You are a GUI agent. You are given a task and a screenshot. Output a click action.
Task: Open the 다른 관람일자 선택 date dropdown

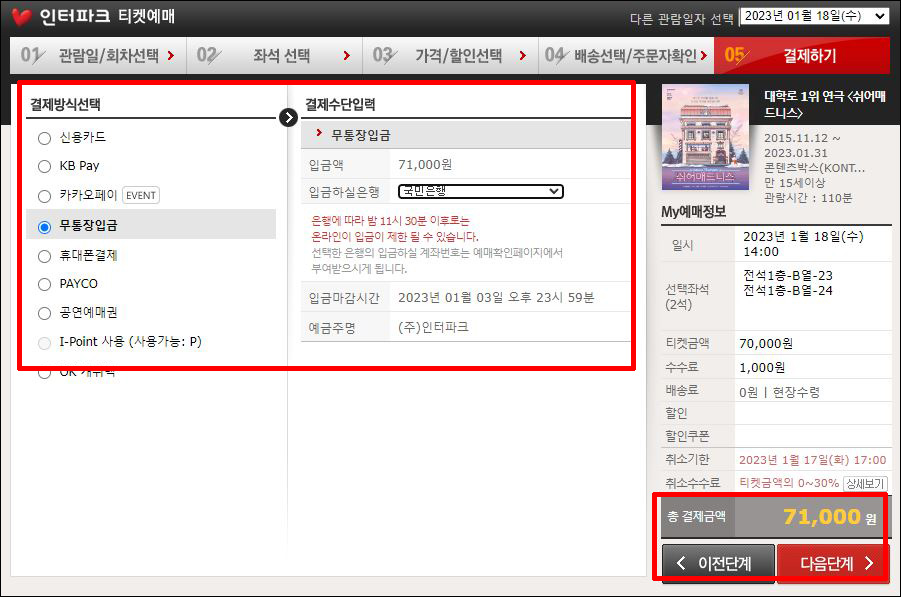(x=814, y=17)
